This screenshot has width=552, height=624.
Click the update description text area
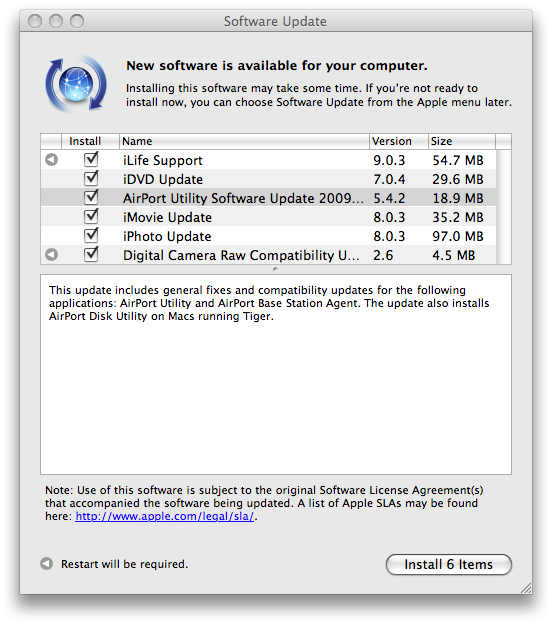pos(276,374)
